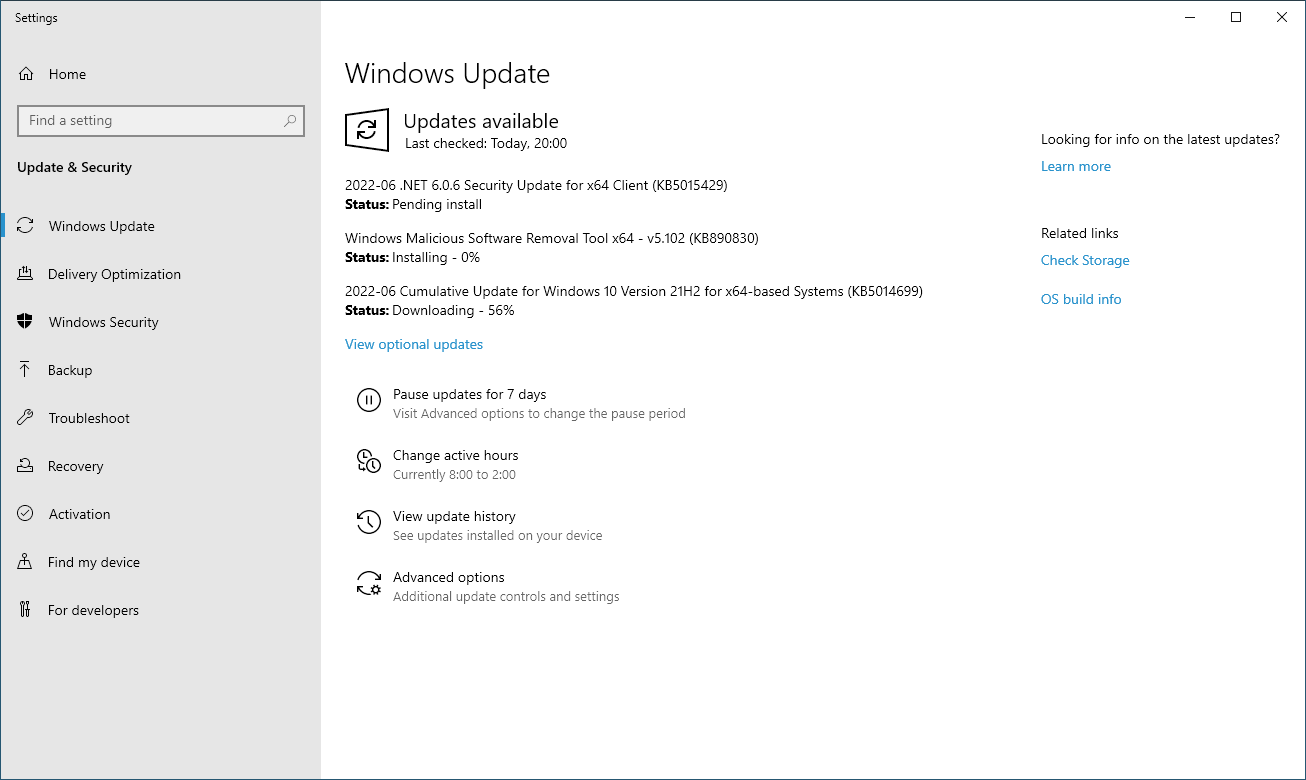Click the 'Updates available' heading
The image size is (1306, 780).
click(x=481, y=121)
